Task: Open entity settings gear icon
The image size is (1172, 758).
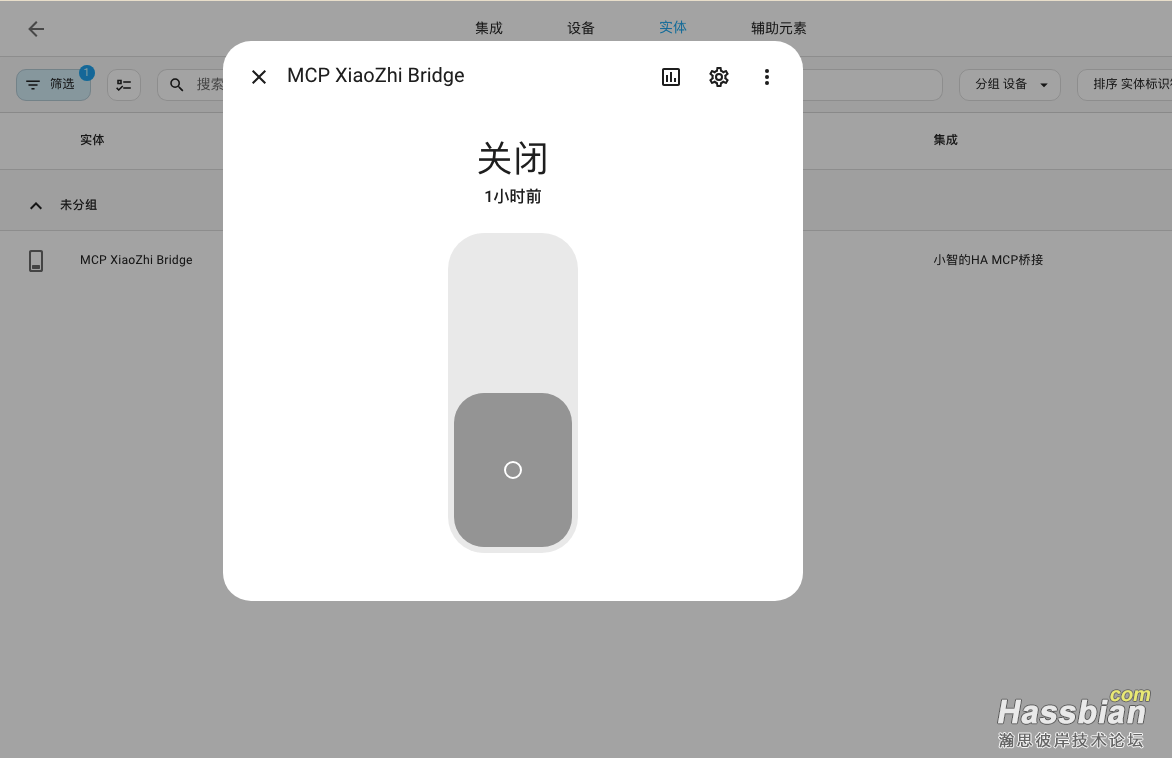Action: tap(718, 77)
